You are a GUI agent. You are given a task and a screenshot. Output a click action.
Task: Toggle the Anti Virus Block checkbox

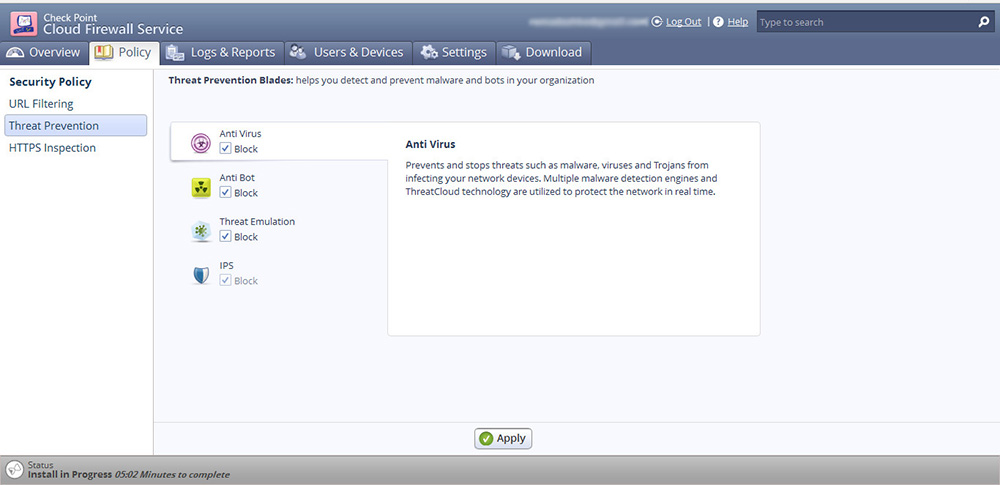225,148
